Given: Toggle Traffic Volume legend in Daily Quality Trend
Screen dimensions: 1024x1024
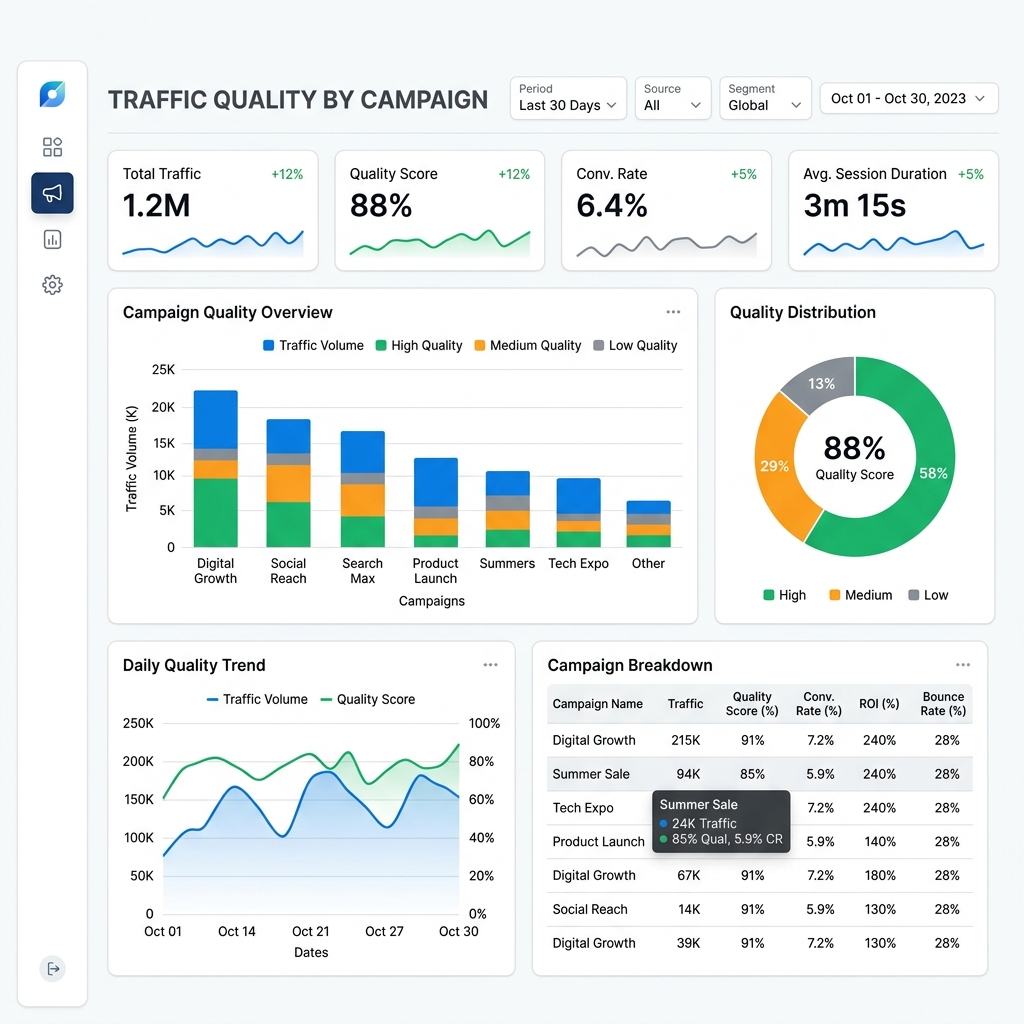Looking at the screenshot, I should point(257,699).
